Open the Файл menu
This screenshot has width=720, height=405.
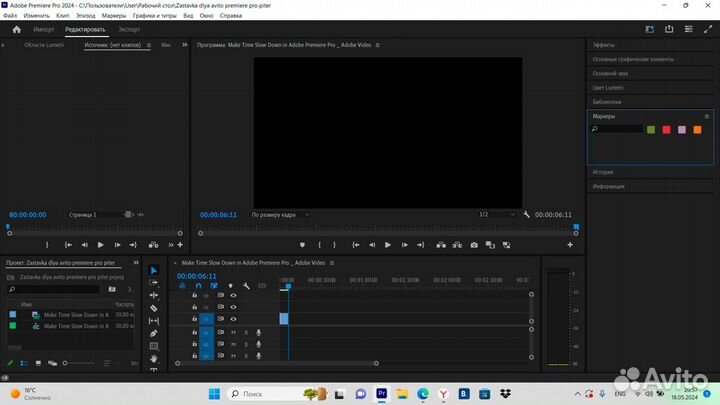click(10, 15)
